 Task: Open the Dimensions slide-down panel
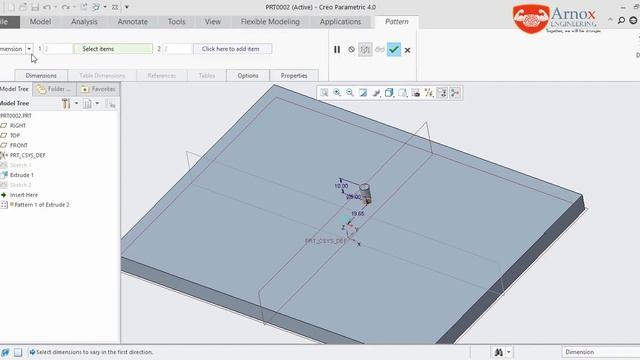pyautogui.click(x=41, y=76)
